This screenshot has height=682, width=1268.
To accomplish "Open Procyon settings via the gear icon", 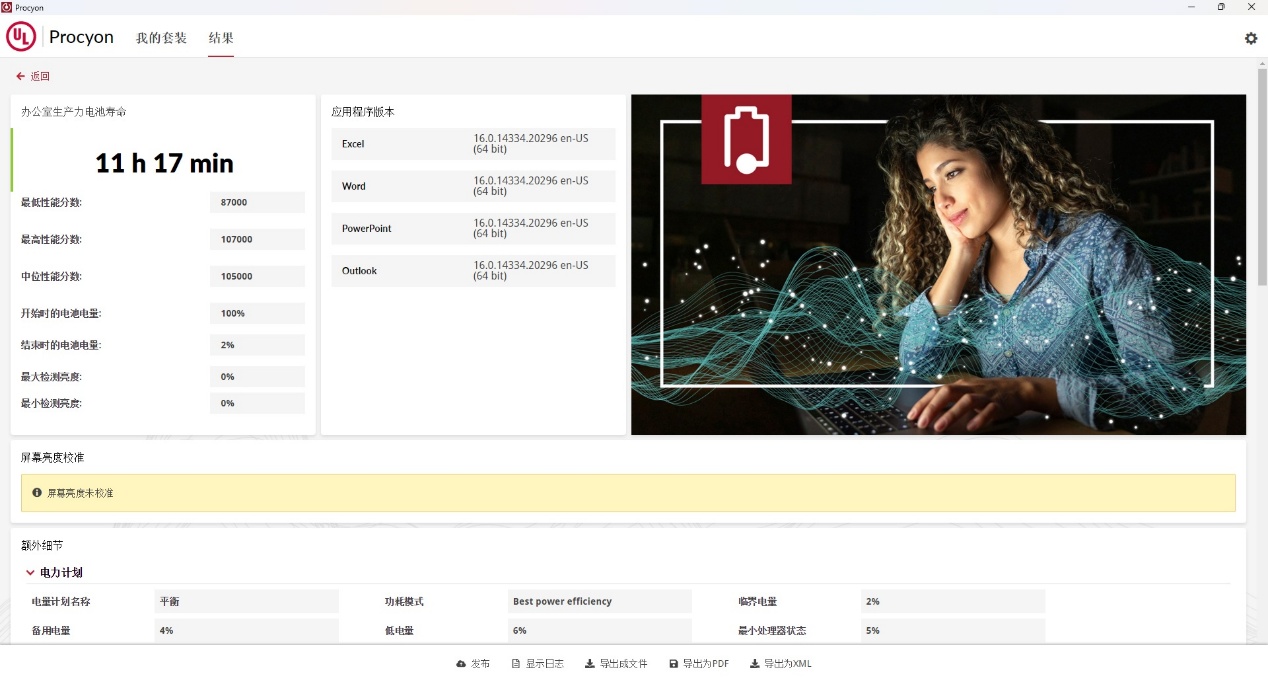I will (1250, 38).
